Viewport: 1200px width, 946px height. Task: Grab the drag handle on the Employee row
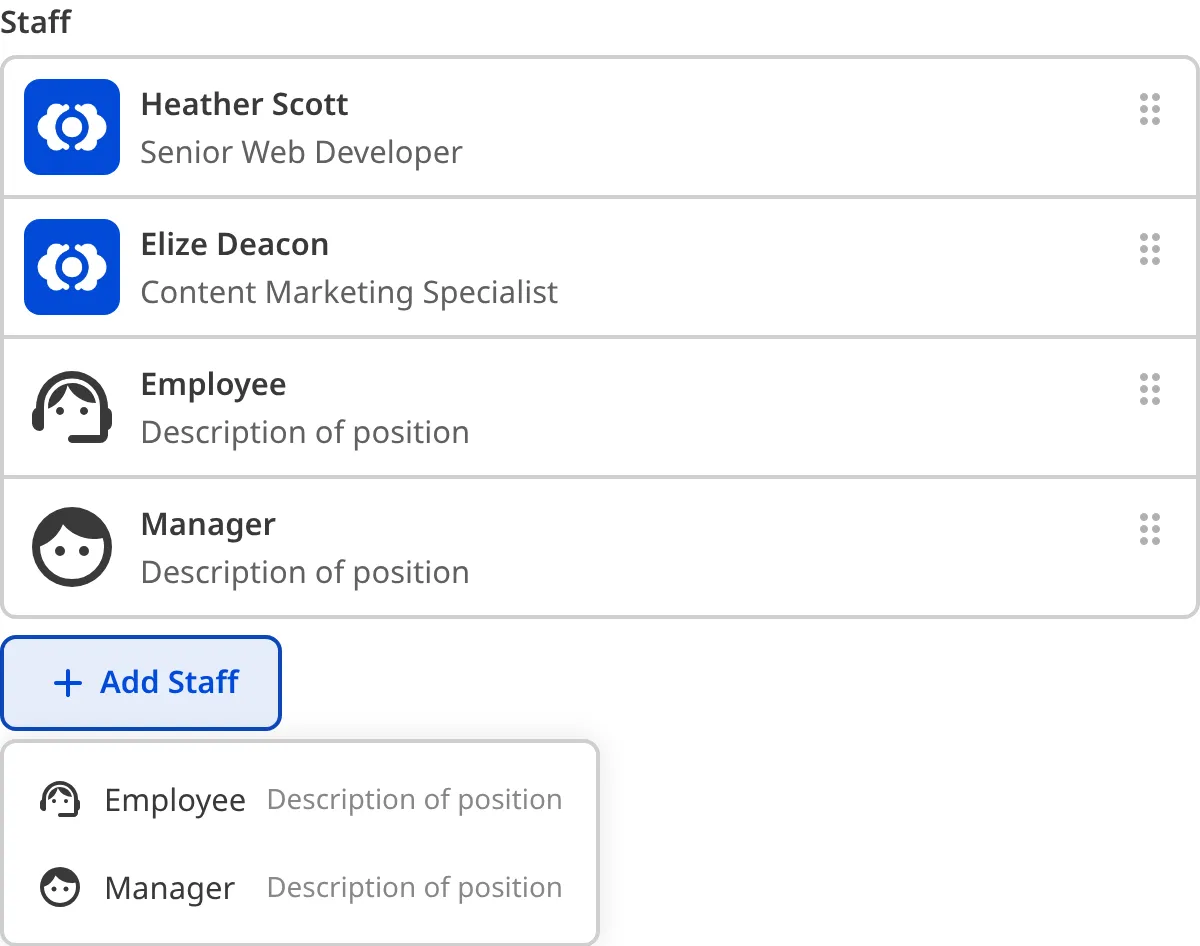click(1150, 390)
